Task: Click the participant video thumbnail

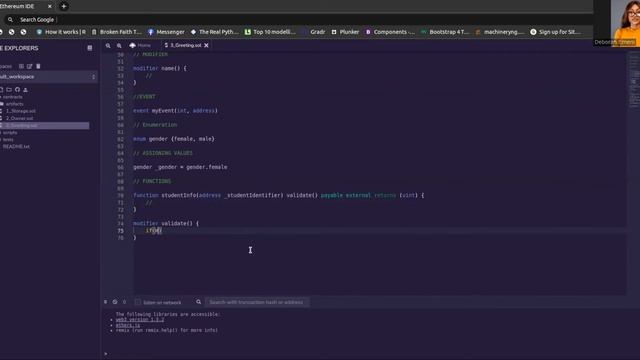Action: click(625, 23)
